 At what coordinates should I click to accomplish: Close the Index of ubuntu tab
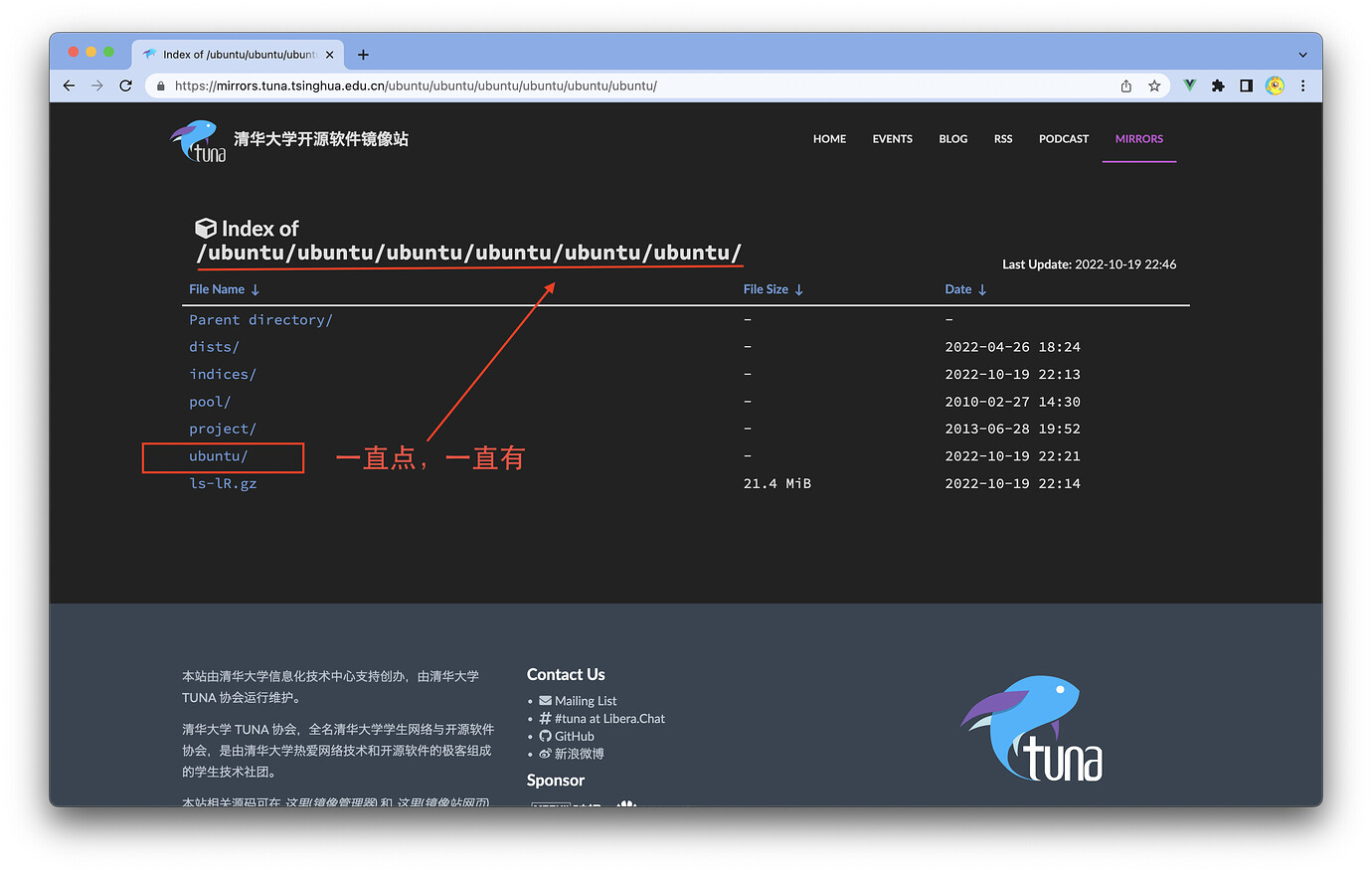pos(330,55)
